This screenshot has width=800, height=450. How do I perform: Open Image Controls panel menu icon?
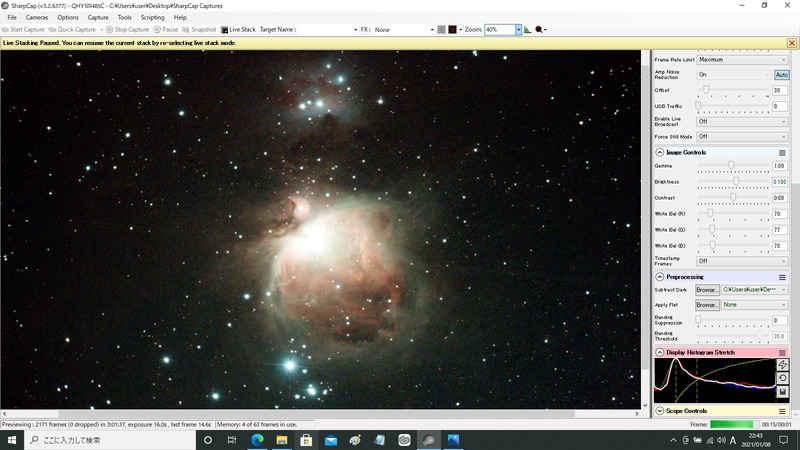(x=782, y=153)
